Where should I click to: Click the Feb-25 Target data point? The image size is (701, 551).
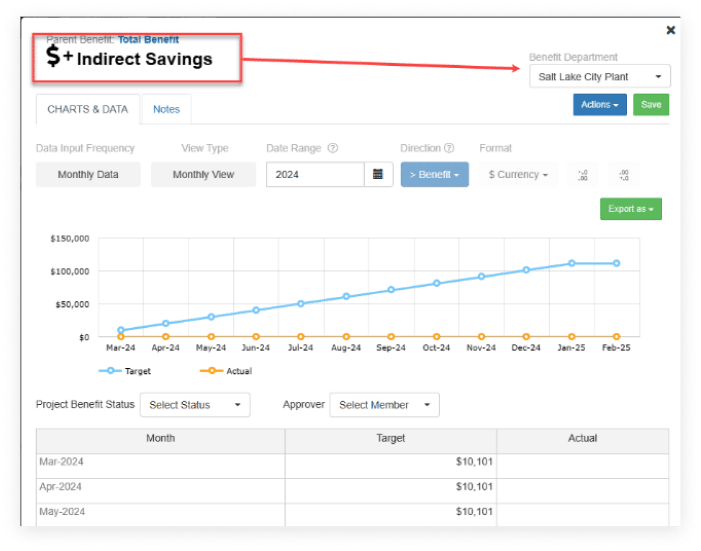(x=617, y=263)
